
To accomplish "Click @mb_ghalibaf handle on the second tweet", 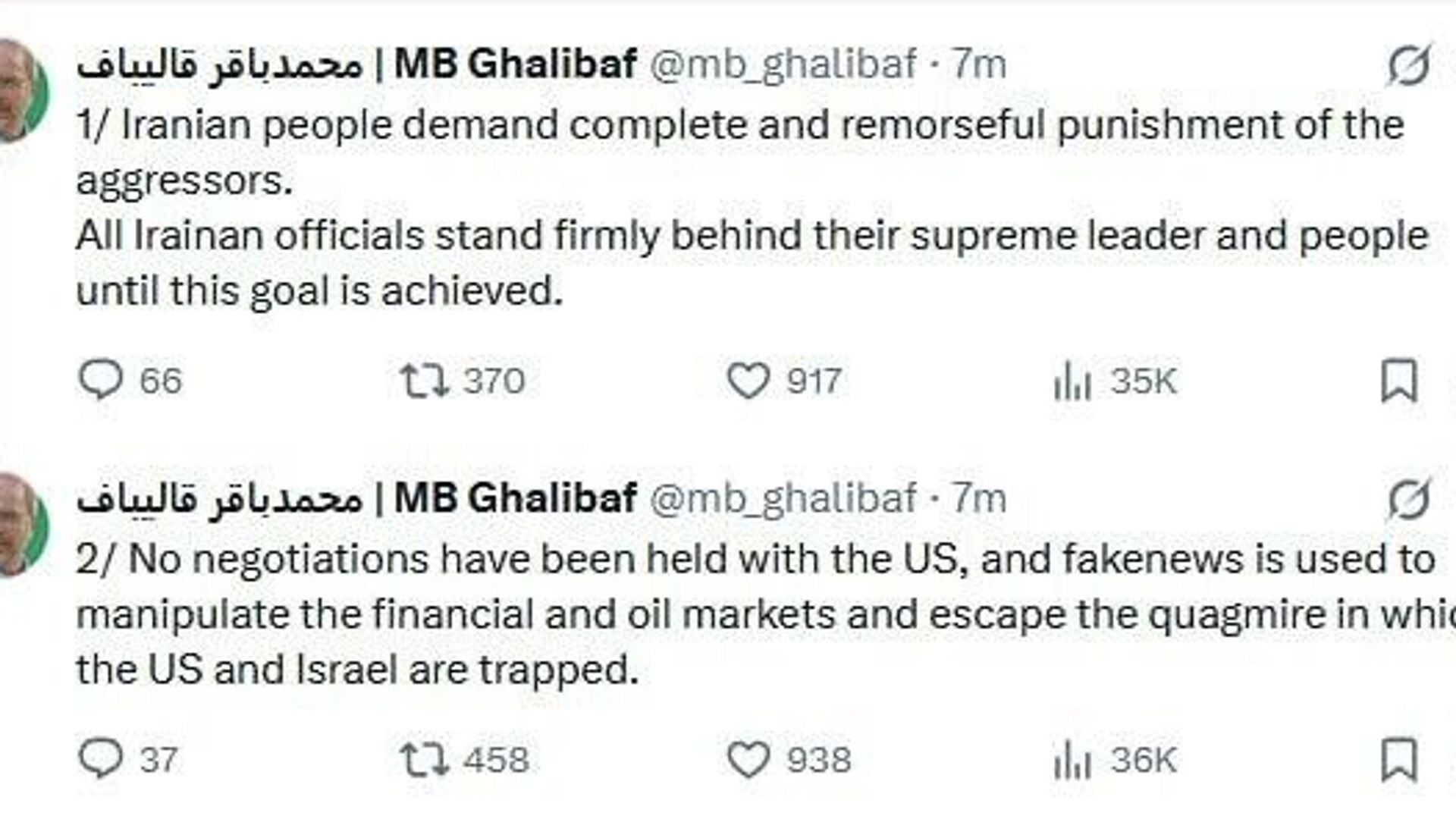I will coord(783,498).
